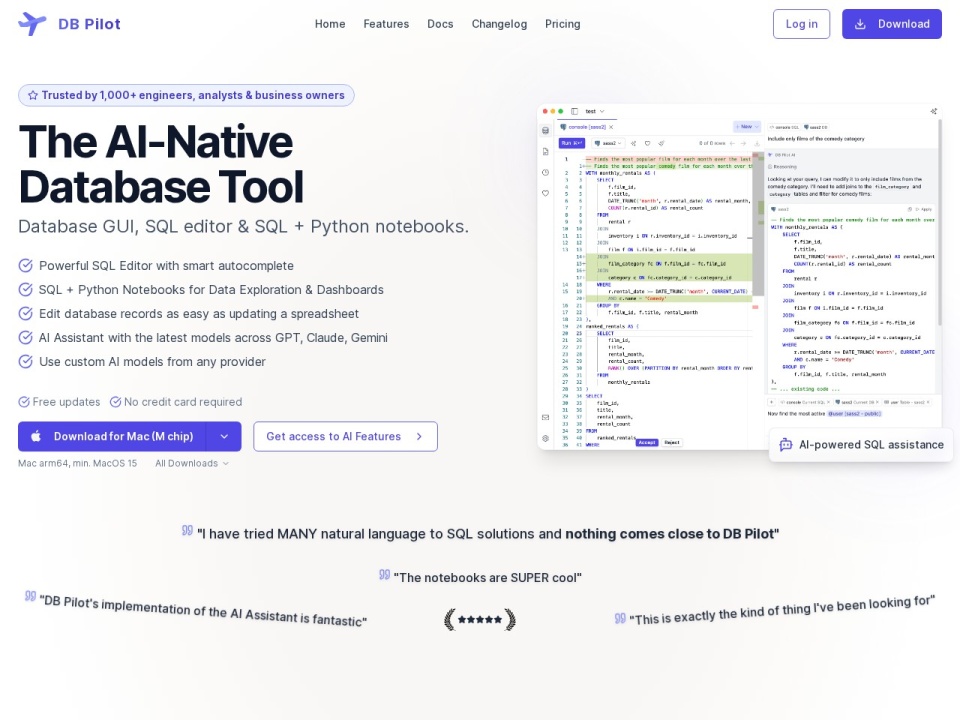Click quote "exactly the kind of thing"
This screenshot has width=960, height=720.
tap(782, 610)
